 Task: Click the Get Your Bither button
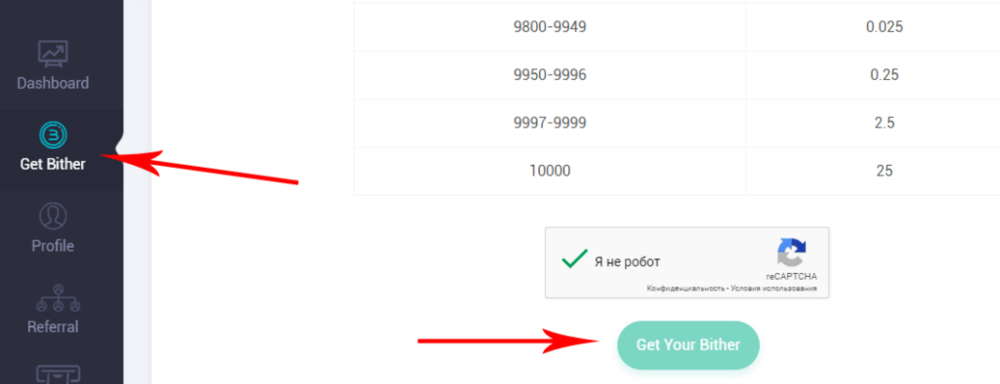coord(688,345)
